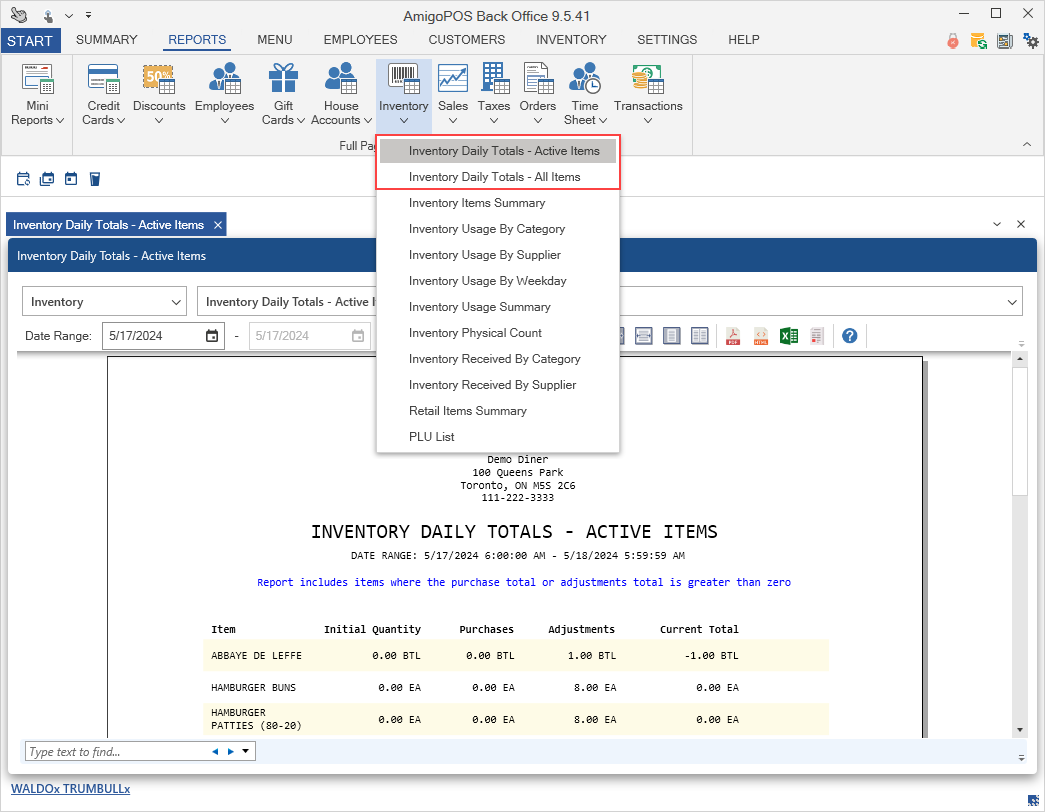Viewport: 1045px width, 812px height.
Task: Select Inventory Usage By Category
Action: point(486,229)
